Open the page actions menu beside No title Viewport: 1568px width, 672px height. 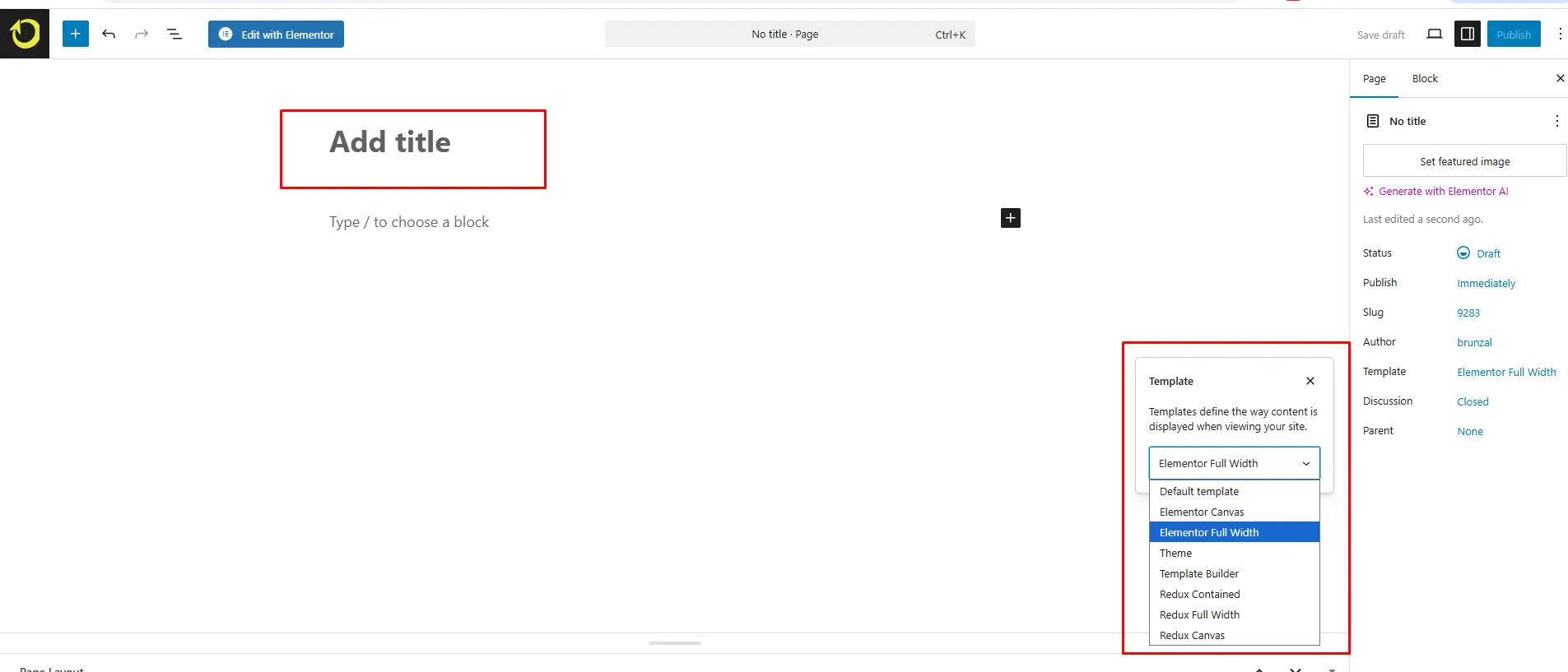click(1557, 121)
